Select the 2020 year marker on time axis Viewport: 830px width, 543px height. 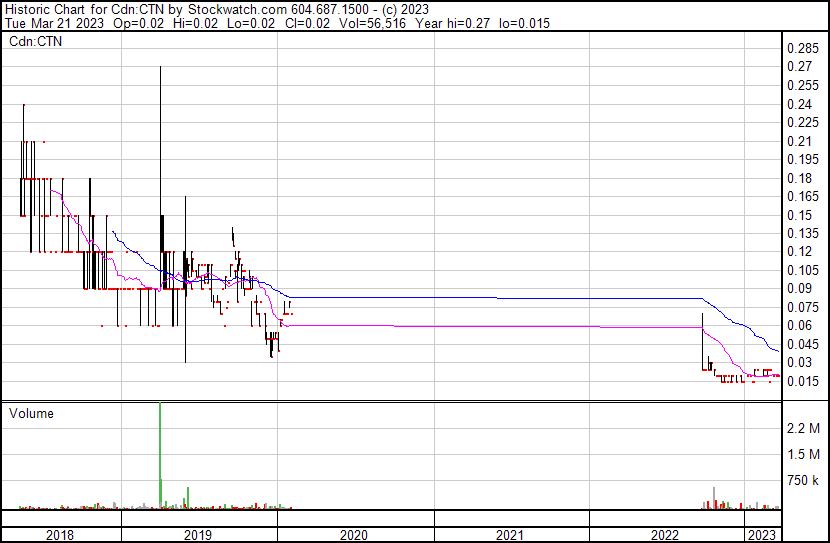tap(354, 534)
